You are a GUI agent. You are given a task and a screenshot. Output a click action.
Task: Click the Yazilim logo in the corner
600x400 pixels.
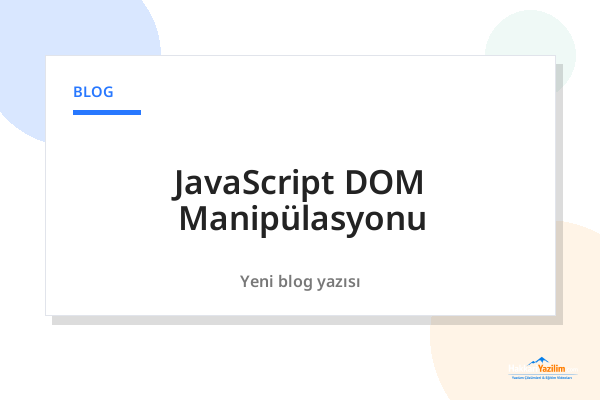(x=543, y=368)
